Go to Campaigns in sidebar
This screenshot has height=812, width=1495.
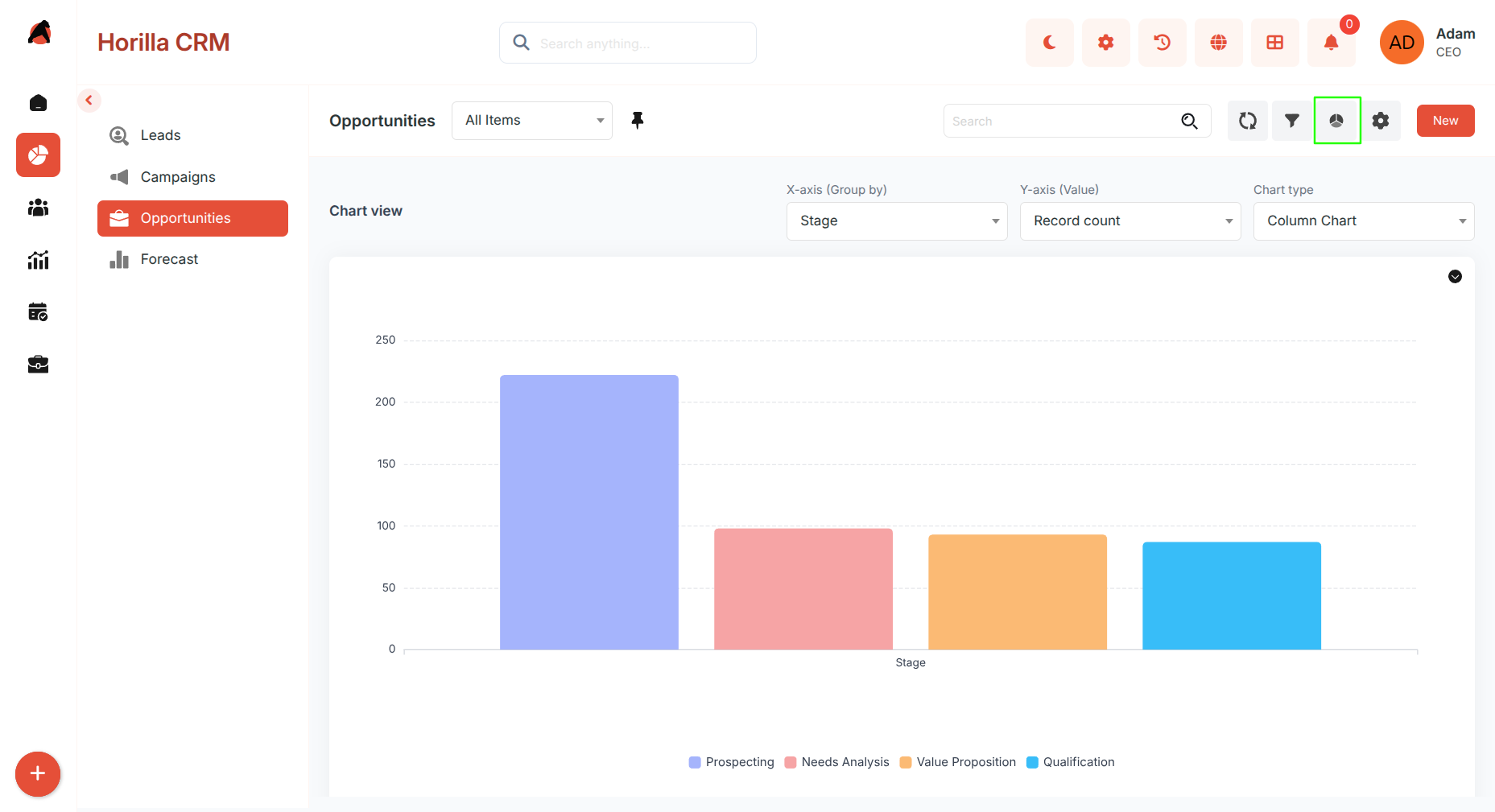tap(192, 177)
